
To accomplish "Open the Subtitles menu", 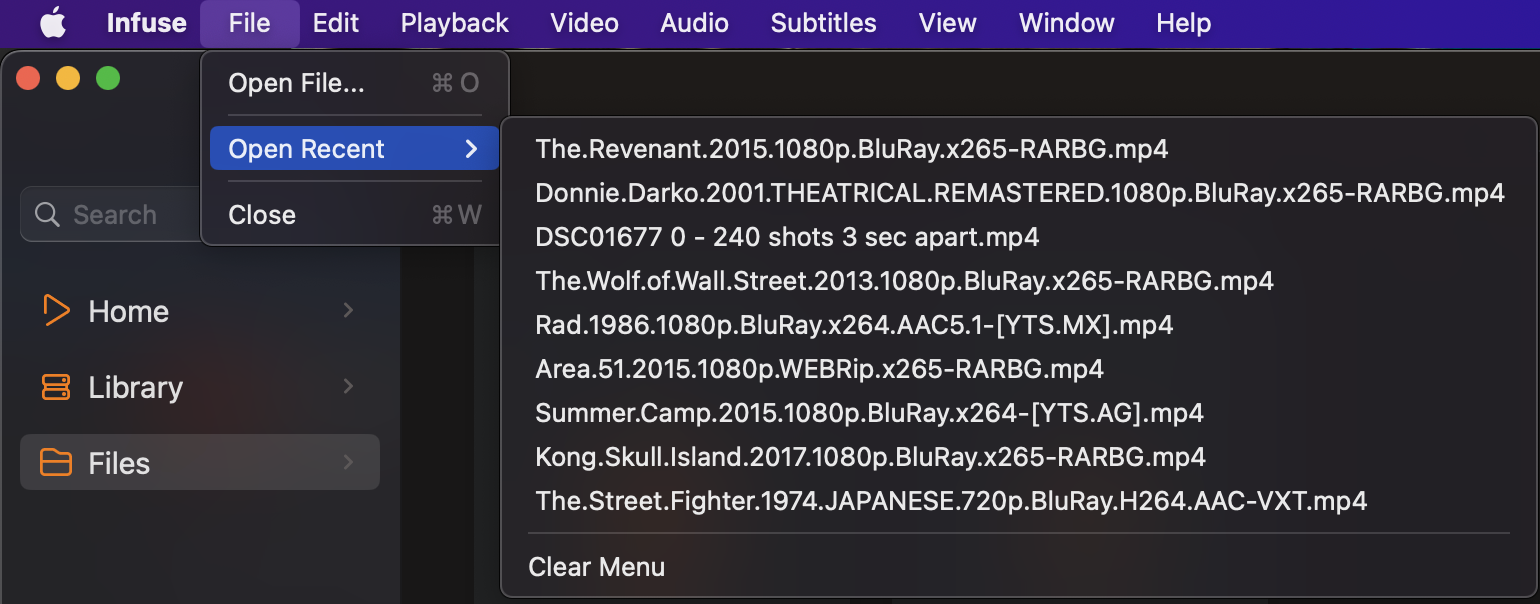I will (823, 23).
